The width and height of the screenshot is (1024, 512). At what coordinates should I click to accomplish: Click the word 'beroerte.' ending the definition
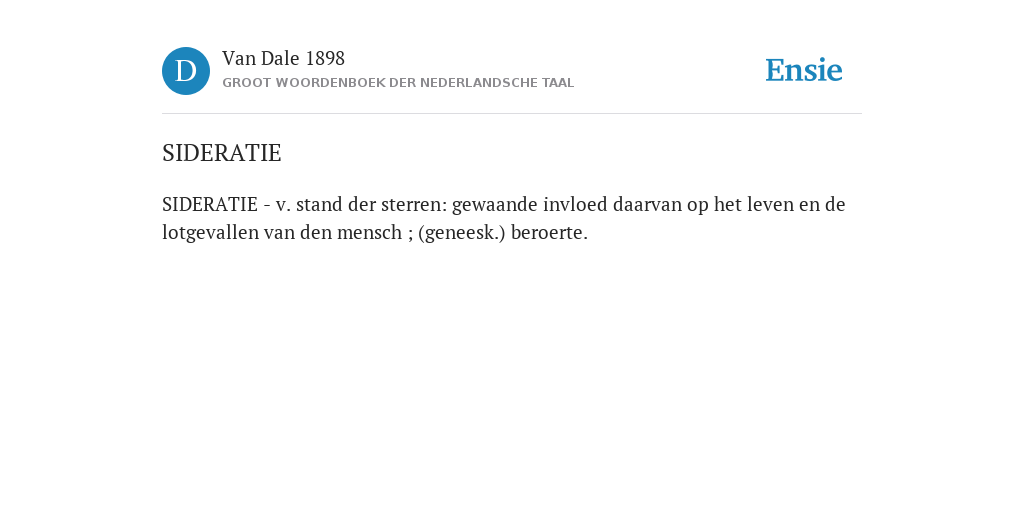[x=549, y=232]
